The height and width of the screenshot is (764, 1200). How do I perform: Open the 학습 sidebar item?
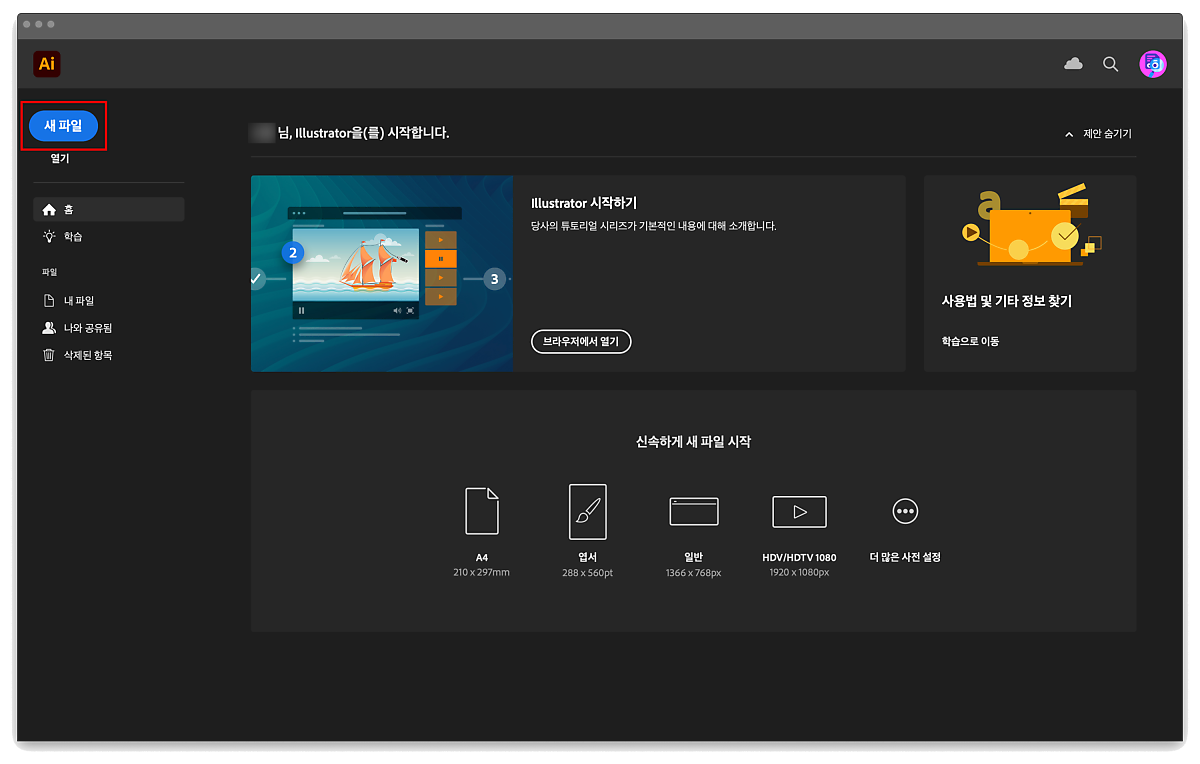point(73,237)
